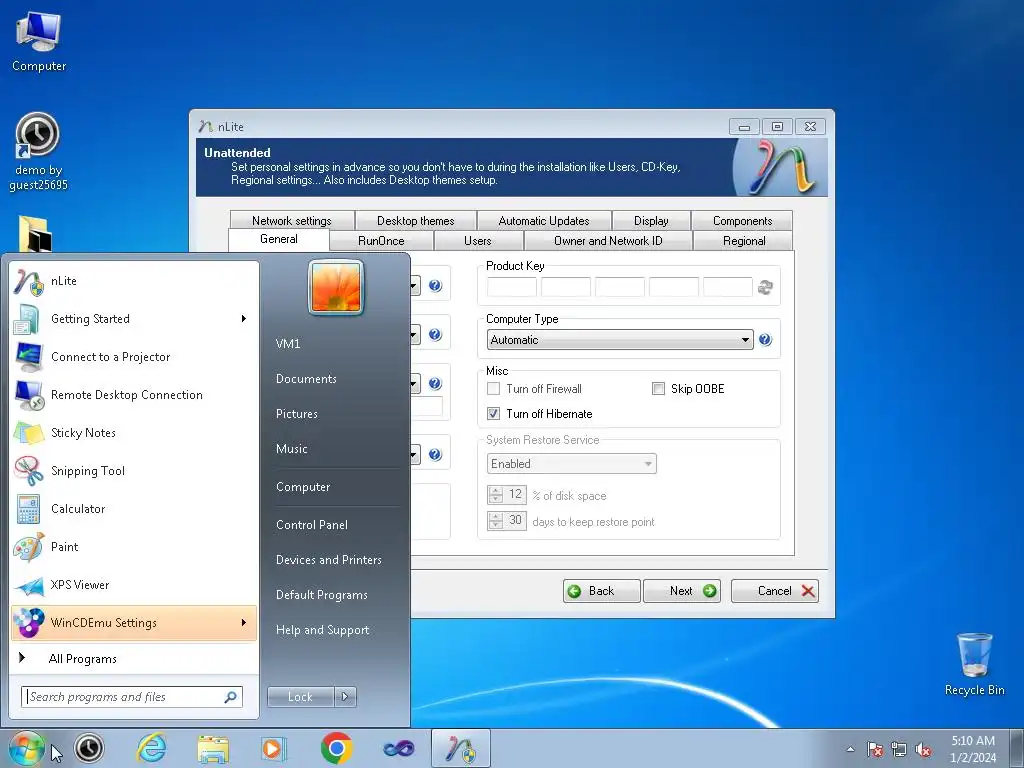Click the taskbar clock
The height and width of the screenshot is (768, 1024).
pos(973,749)
